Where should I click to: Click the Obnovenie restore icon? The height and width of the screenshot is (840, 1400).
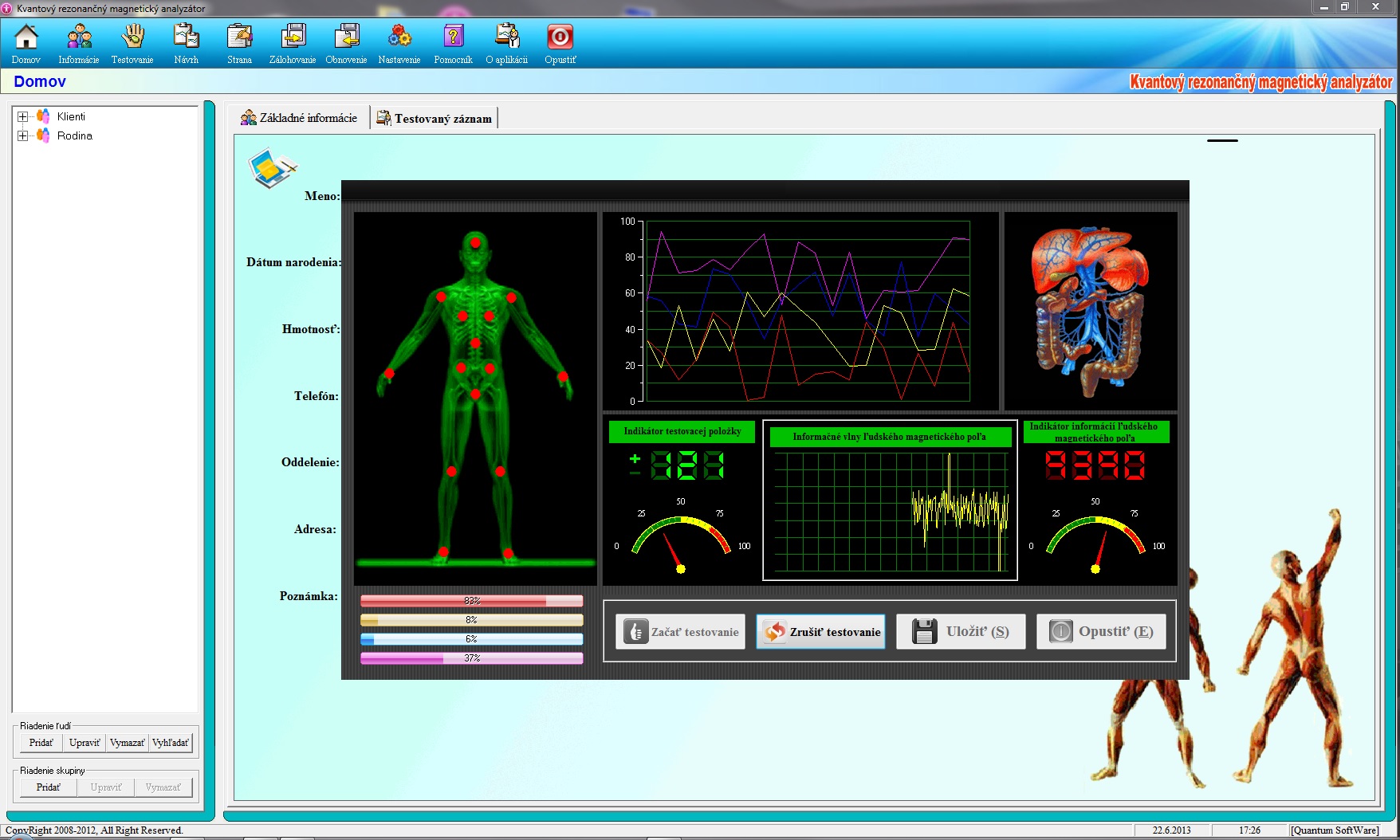coord(346,37)
